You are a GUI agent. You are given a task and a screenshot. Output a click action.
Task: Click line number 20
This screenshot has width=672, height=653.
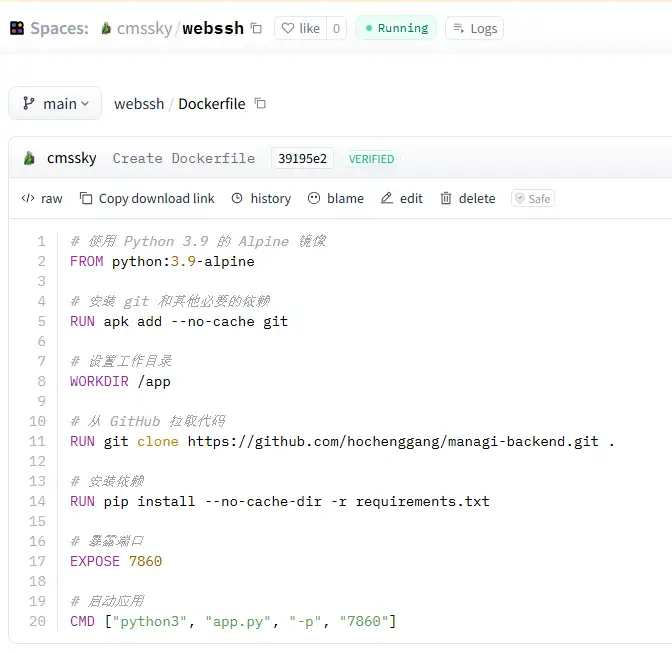[37, 621]
